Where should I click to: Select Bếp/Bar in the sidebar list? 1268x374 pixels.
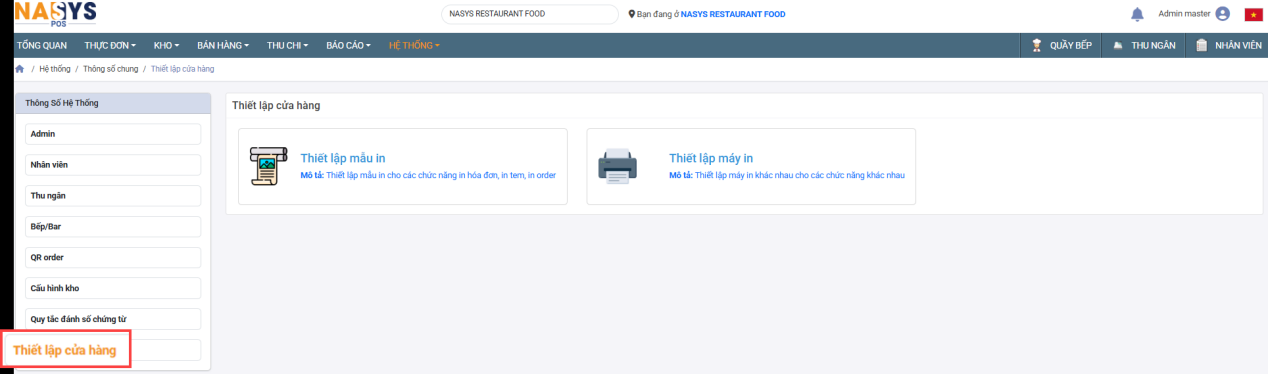pyautogui.click(x=113, y=227)
